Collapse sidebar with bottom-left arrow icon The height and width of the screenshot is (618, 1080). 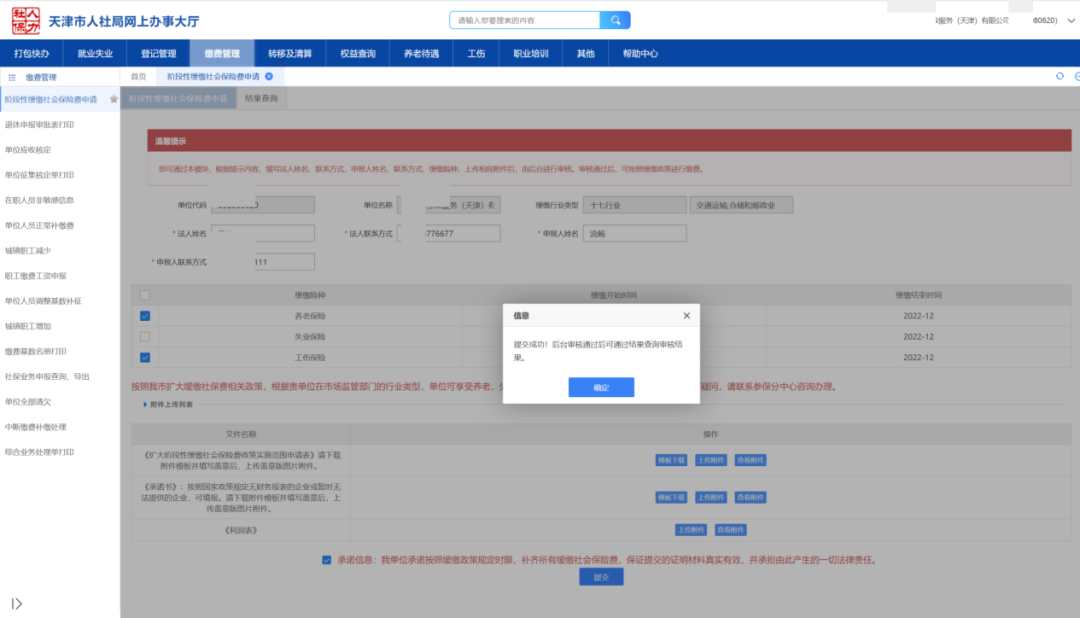[17, 603]
